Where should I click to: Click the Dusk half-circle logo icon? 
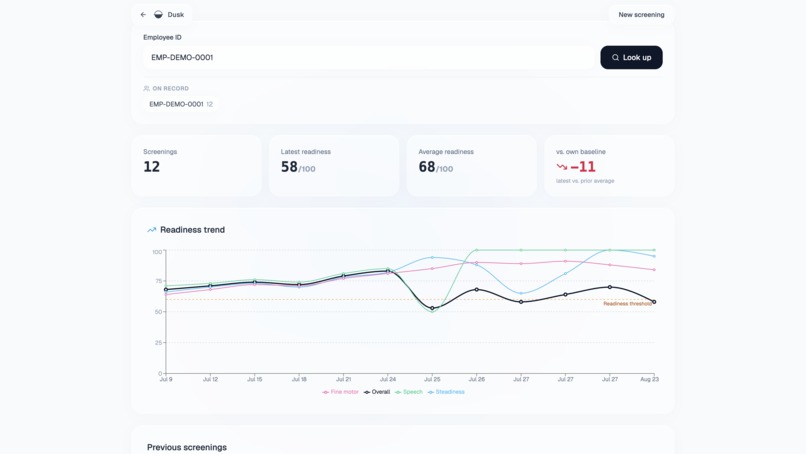(x=158, y=14)
